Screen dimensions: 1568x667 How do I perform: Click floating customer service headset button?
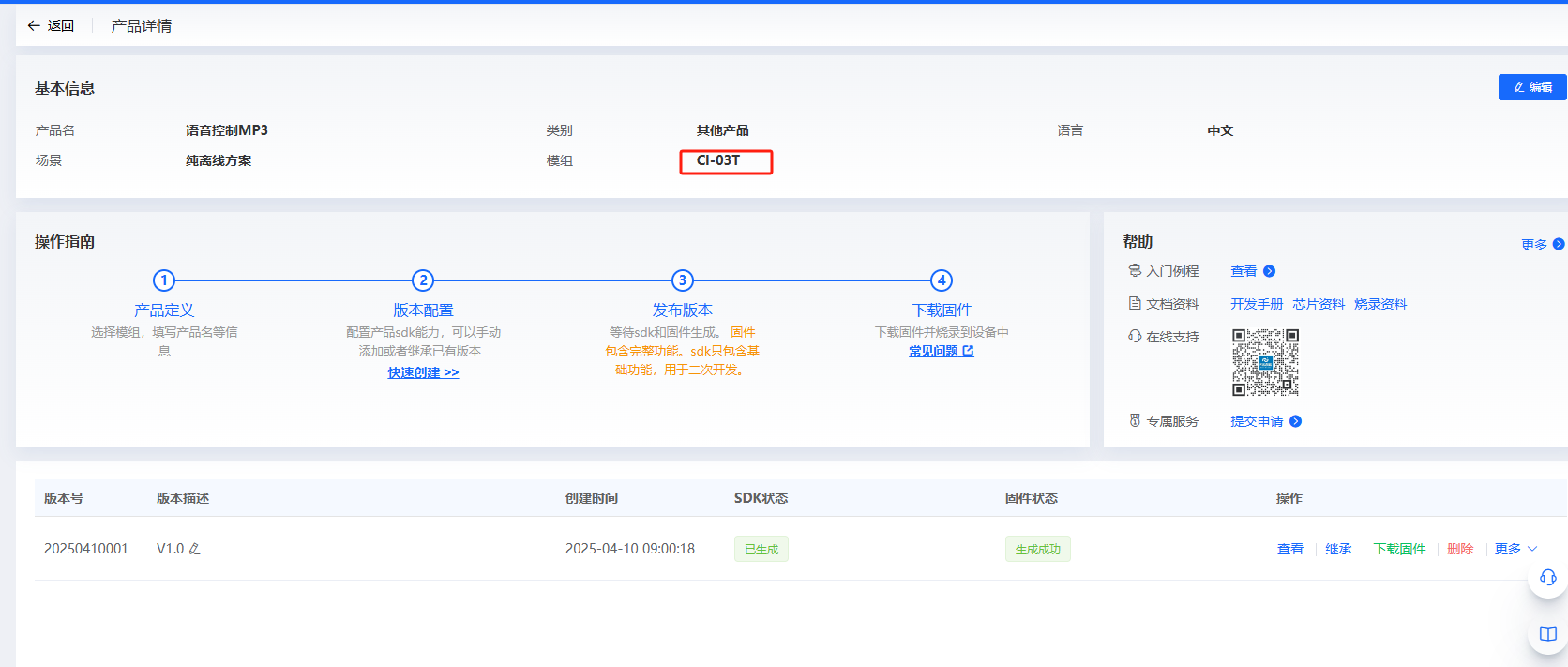click(1547, 578)
